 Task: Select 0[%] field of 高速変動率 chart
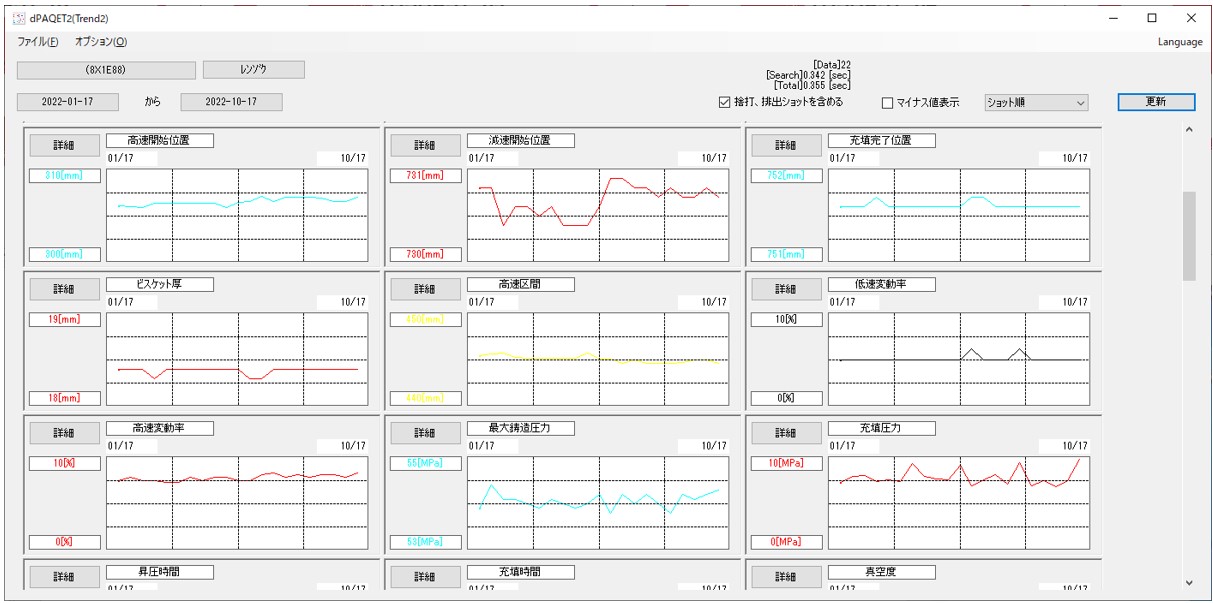click(64, 542)
